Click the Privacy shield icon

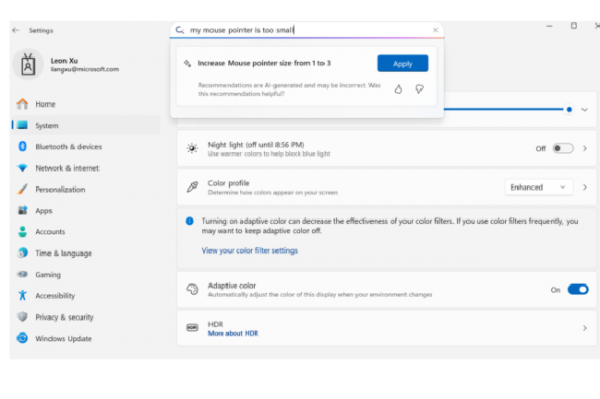[x=22, y=316]
